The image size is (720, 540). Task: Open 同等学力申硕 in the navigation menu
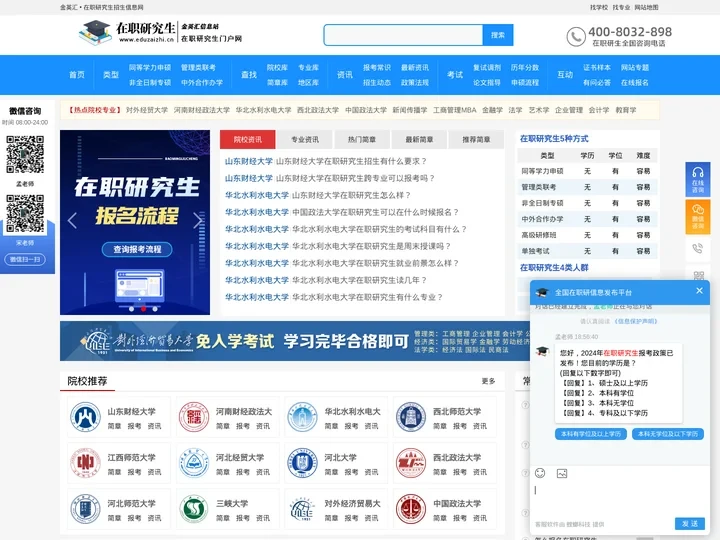pyautogui.click(x=150, y=68)
